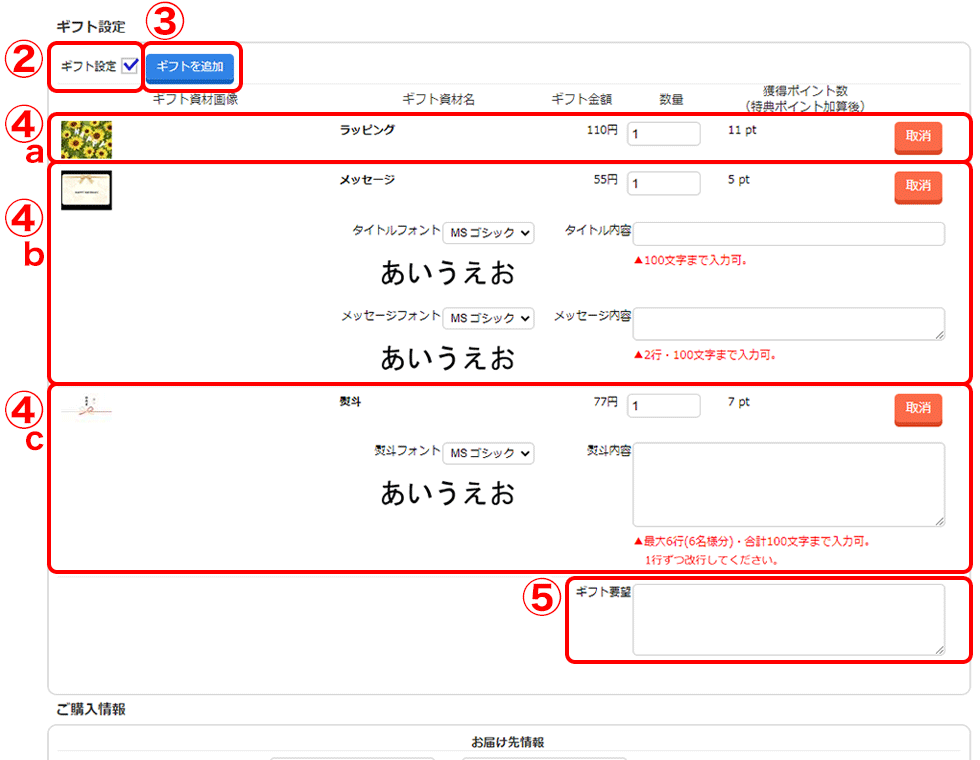Click the 熨斗 quantity field

coord(663,405)
